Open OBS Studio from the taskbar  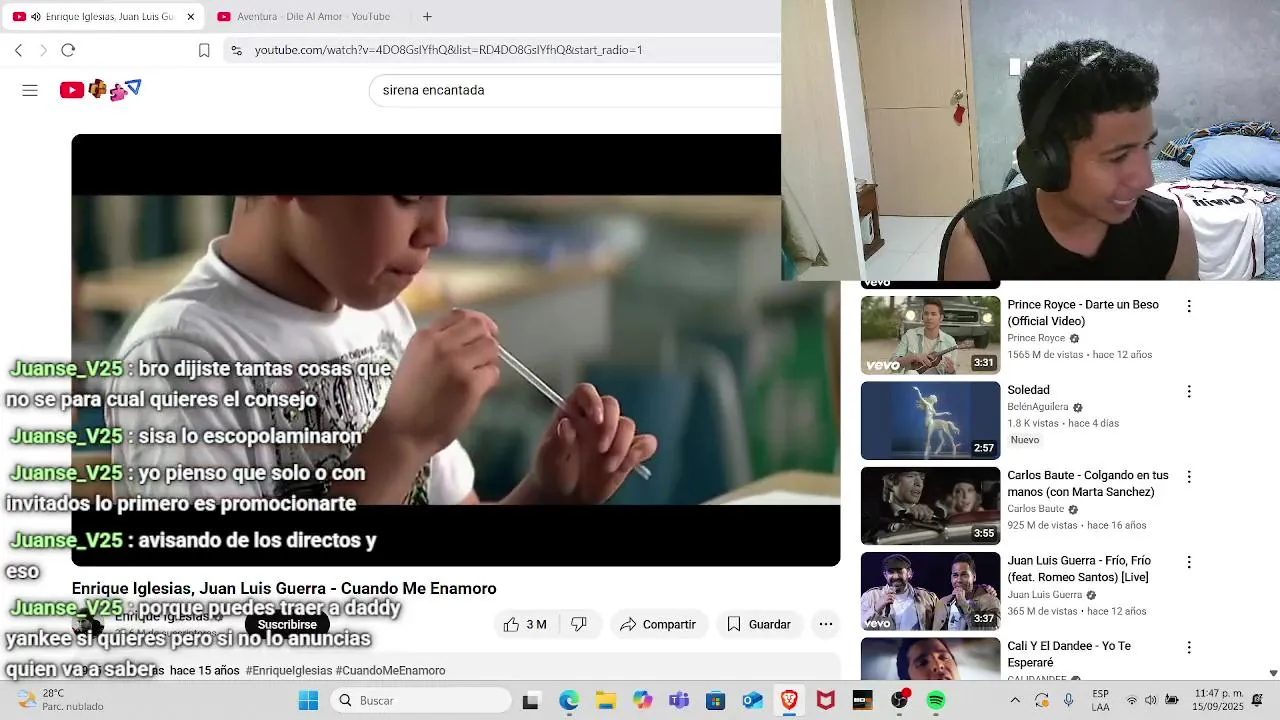click(899, 700)
